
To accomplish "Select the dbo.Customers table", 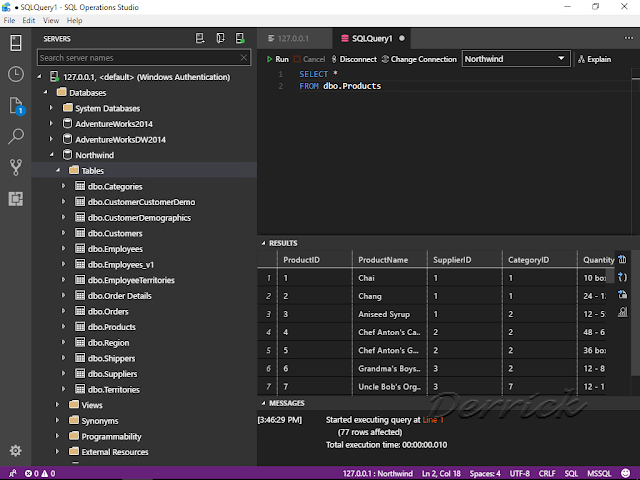I will click(x=115, y=233).
